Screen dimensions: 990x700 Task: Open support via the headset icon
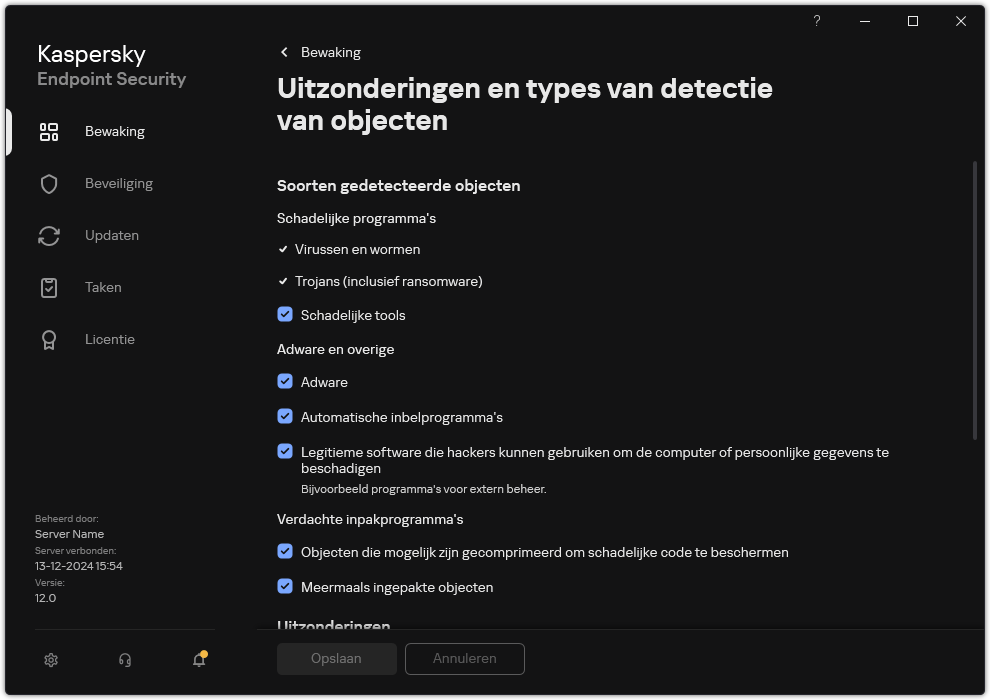124,660
